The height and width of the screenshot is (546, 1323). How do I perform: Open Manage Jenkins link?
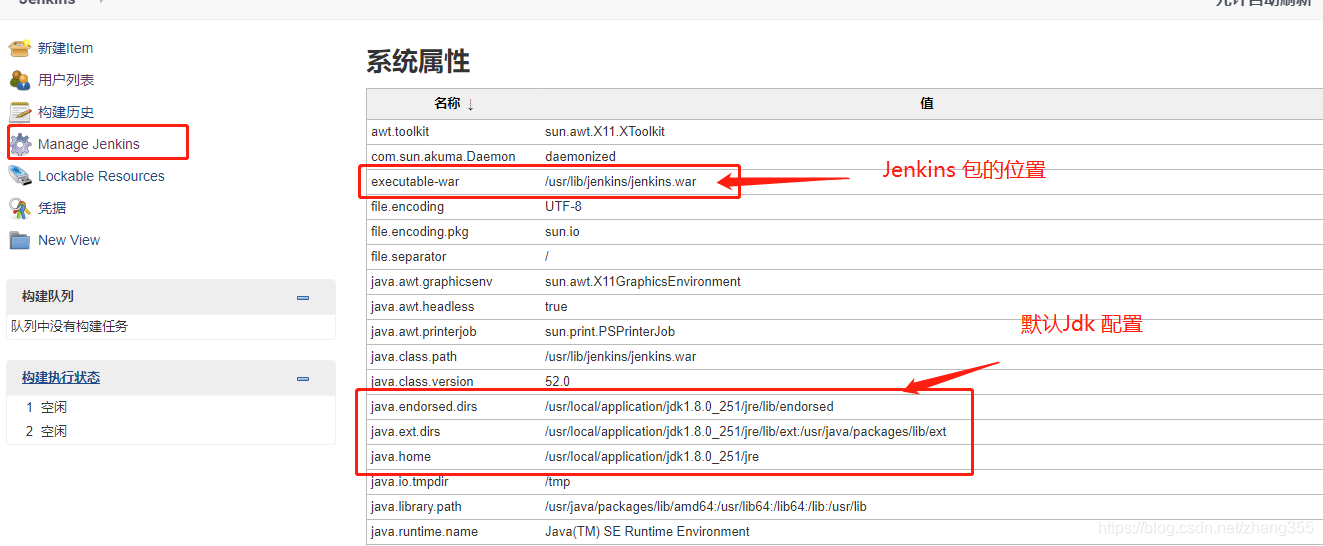[89, 144]
